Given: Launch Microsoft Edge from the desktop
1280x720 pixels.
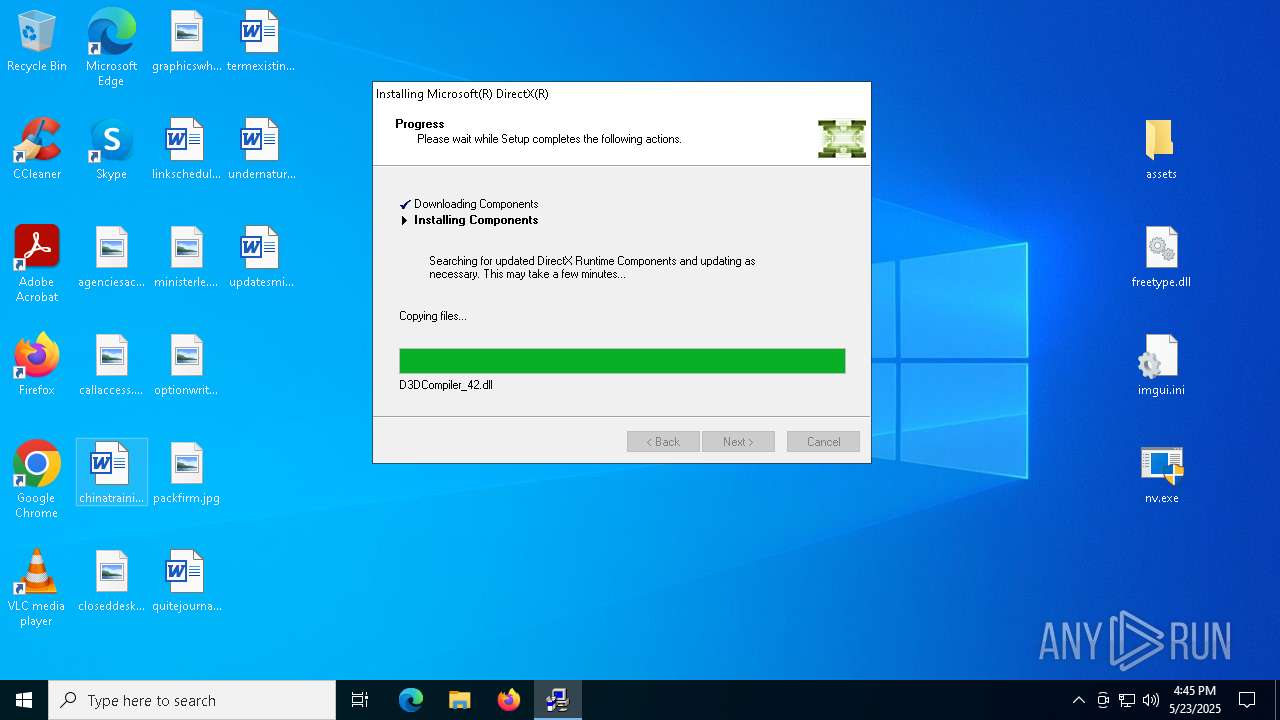Looking at the screenshot, I should [x=111, y=48].
